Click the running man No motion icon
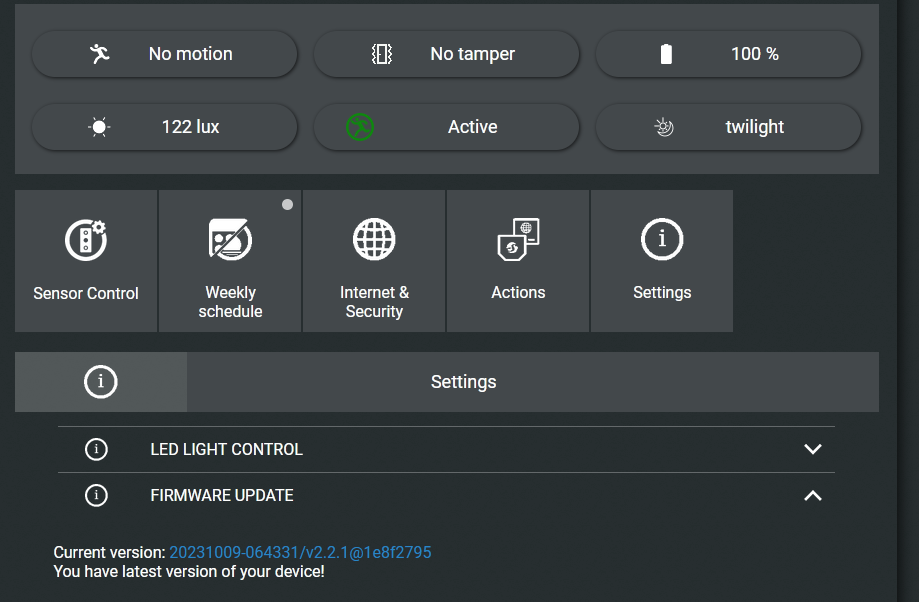Viewport: 919px width, 602px height. tap(100, 54)
